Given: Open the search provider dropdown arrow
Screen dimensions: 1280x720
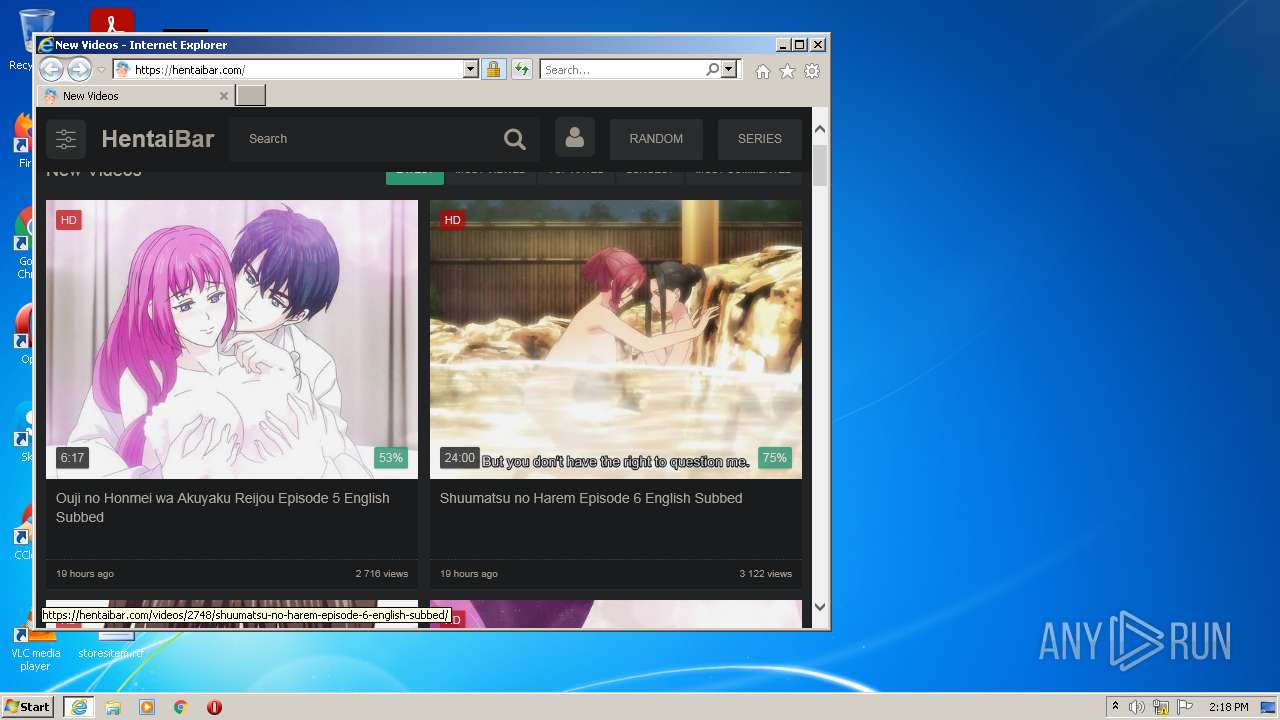Looking at the screenshot, I should pos(729,70).
